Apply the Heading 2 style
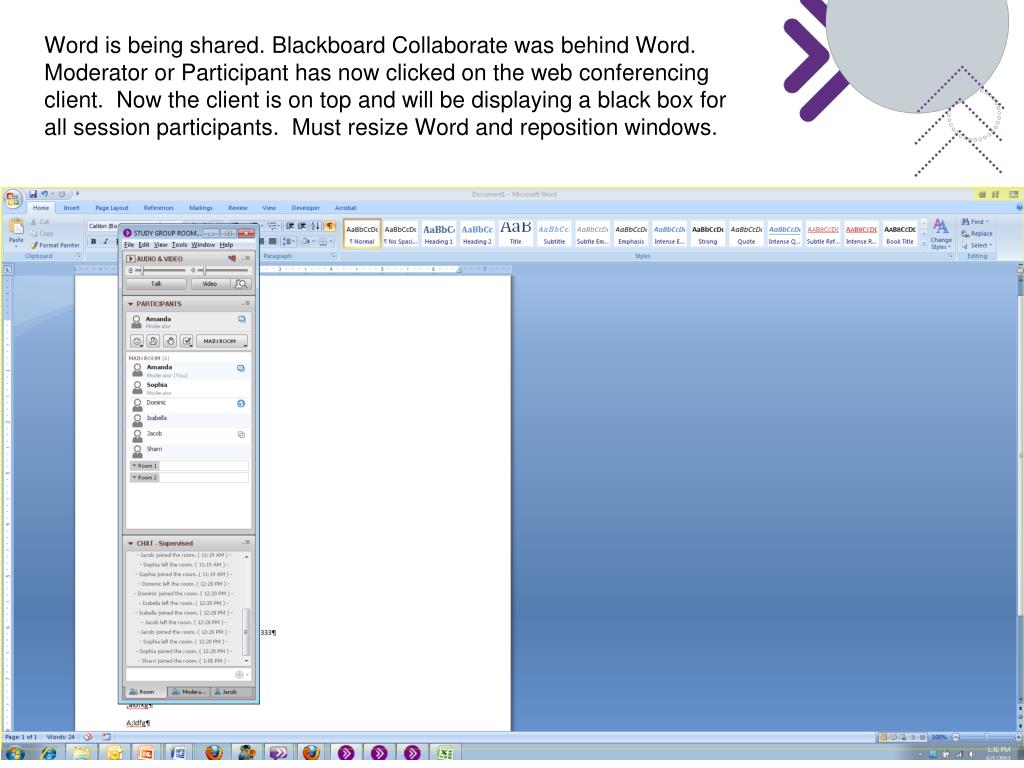The height and width of the screenshot is (768, 1024). click(477, 234)
